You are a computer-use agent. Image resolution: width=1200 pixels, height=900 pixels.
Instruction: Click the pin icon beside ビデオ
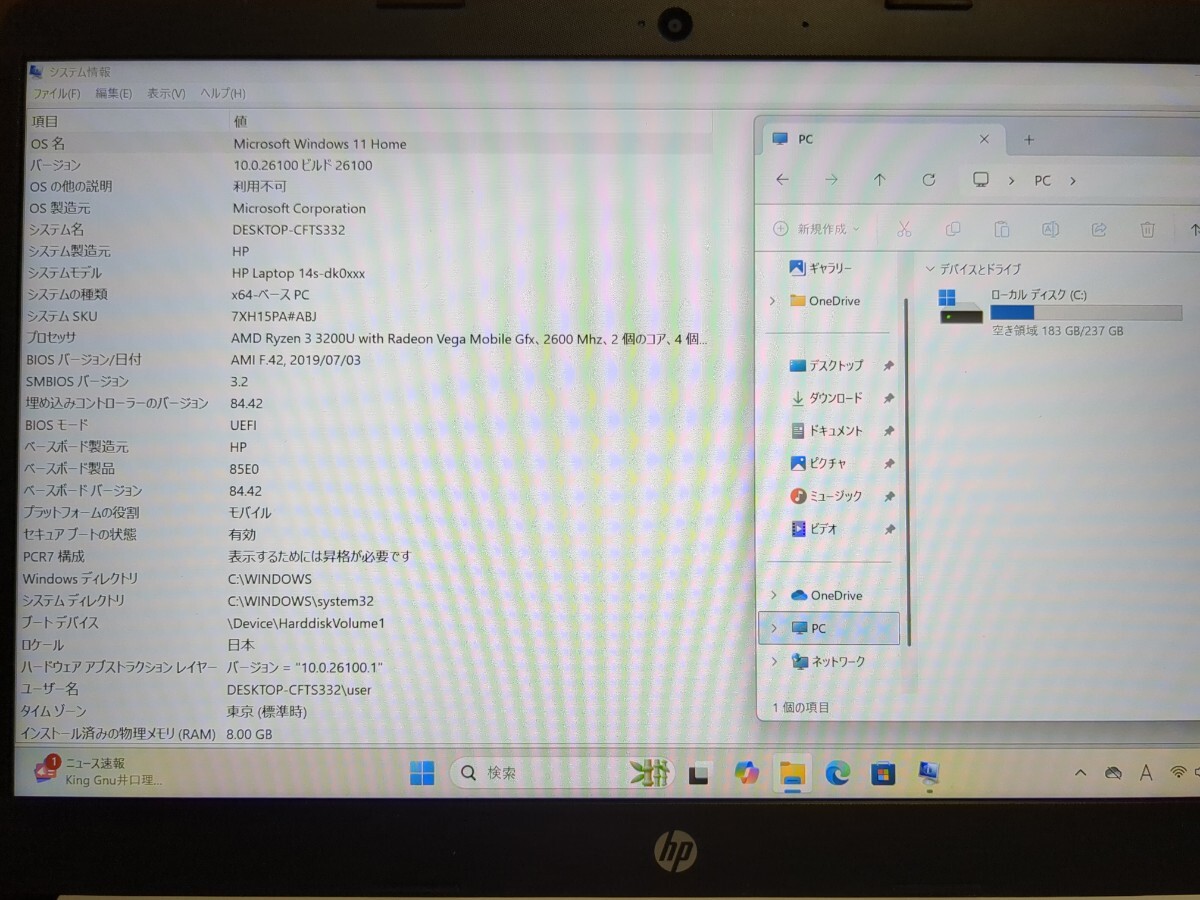[x=889, y=528]
